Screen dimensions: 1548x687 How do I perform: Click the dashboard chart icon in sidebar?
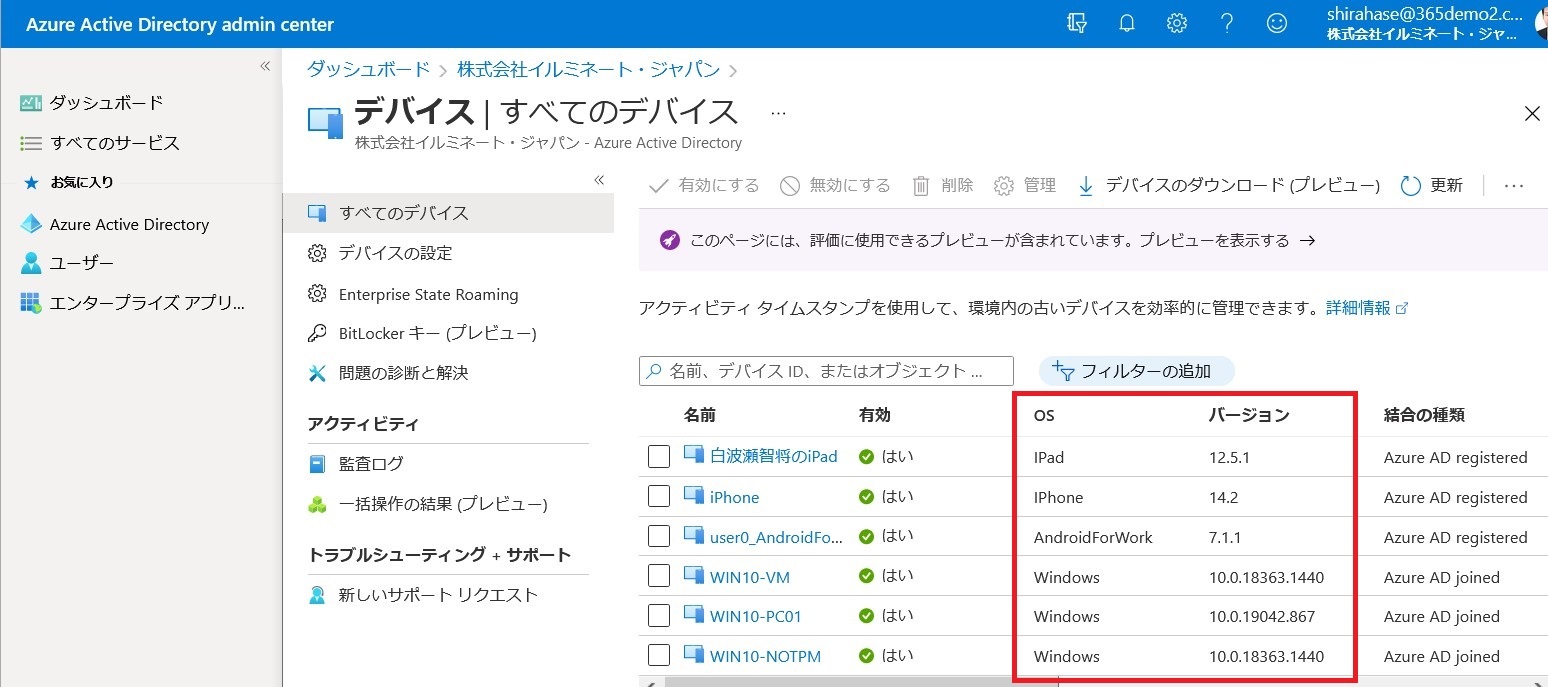[x=31, y=103]
